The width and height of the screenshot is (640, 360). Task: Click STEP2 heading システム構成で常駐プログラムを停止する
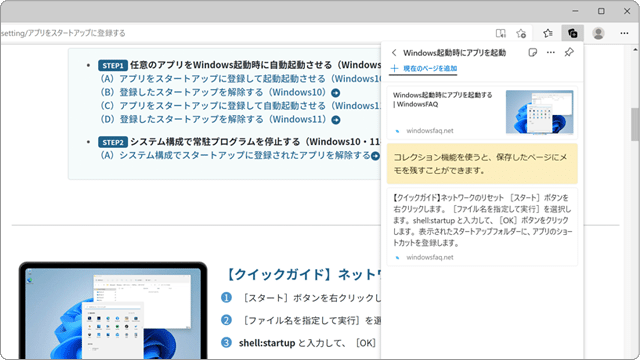point(256,142)
